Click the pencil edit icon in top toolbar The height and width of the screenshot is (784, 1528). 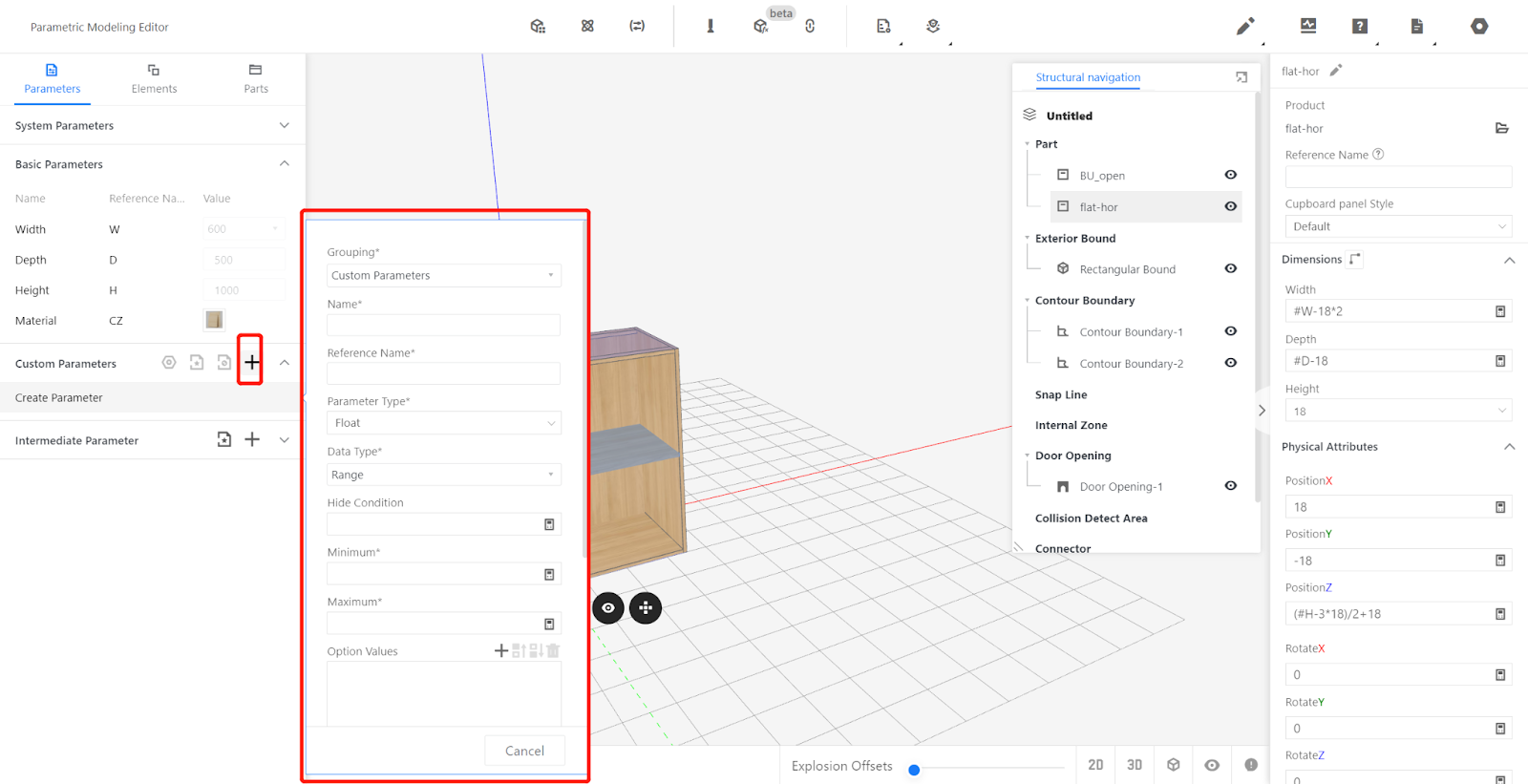pos(1244,27)
